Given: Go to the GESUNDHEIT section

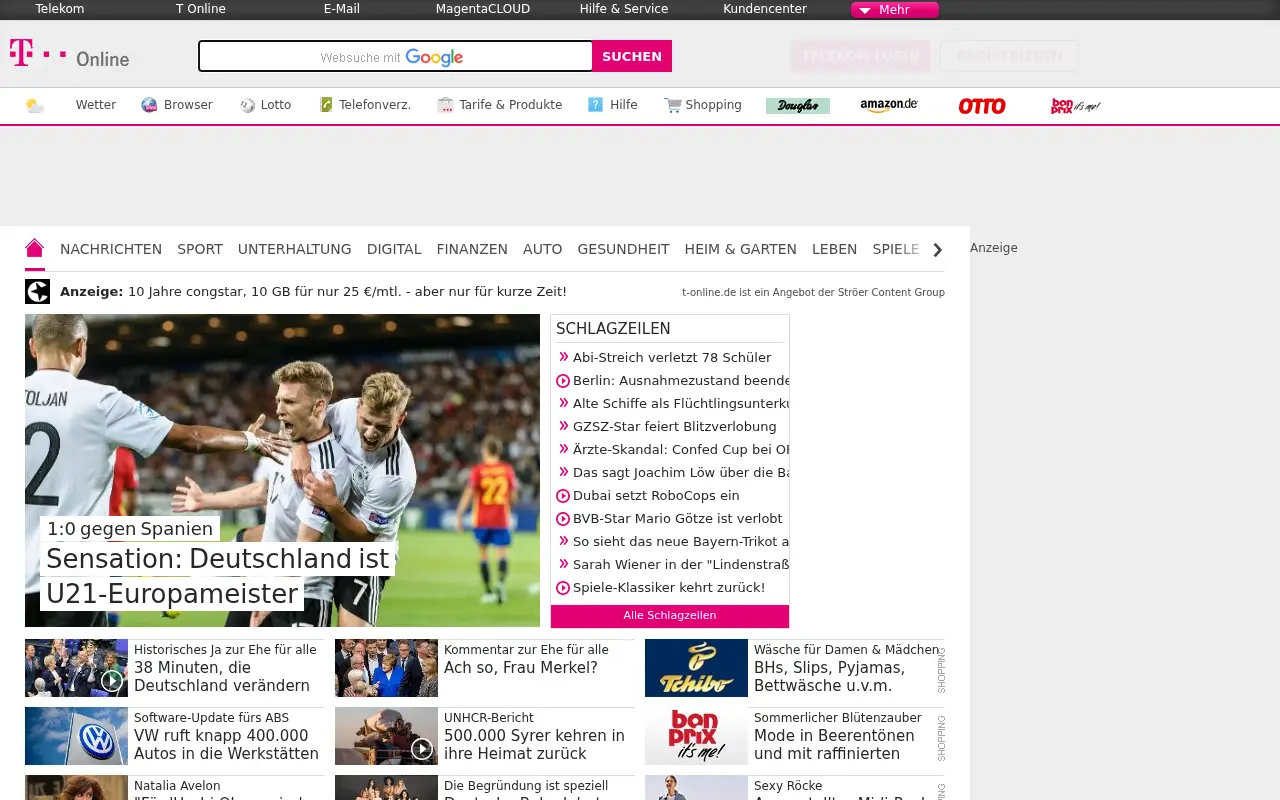Looking at the screenshot, I should (623, 249).
